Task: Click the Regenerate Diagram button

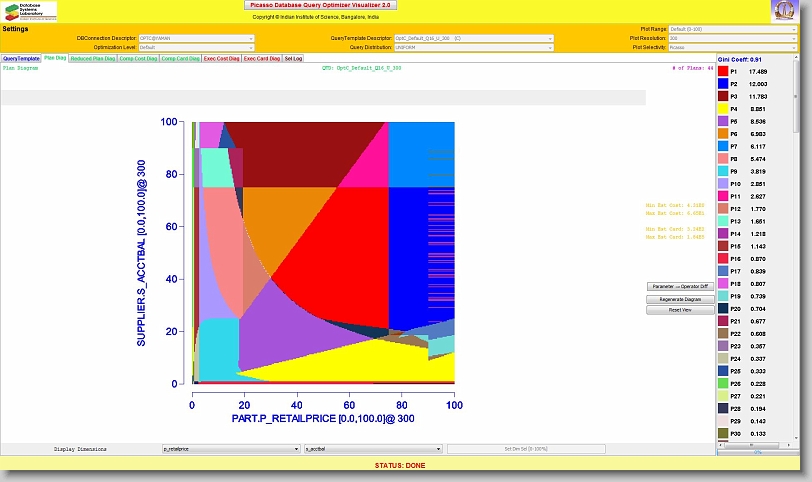Action: point(679,299)
